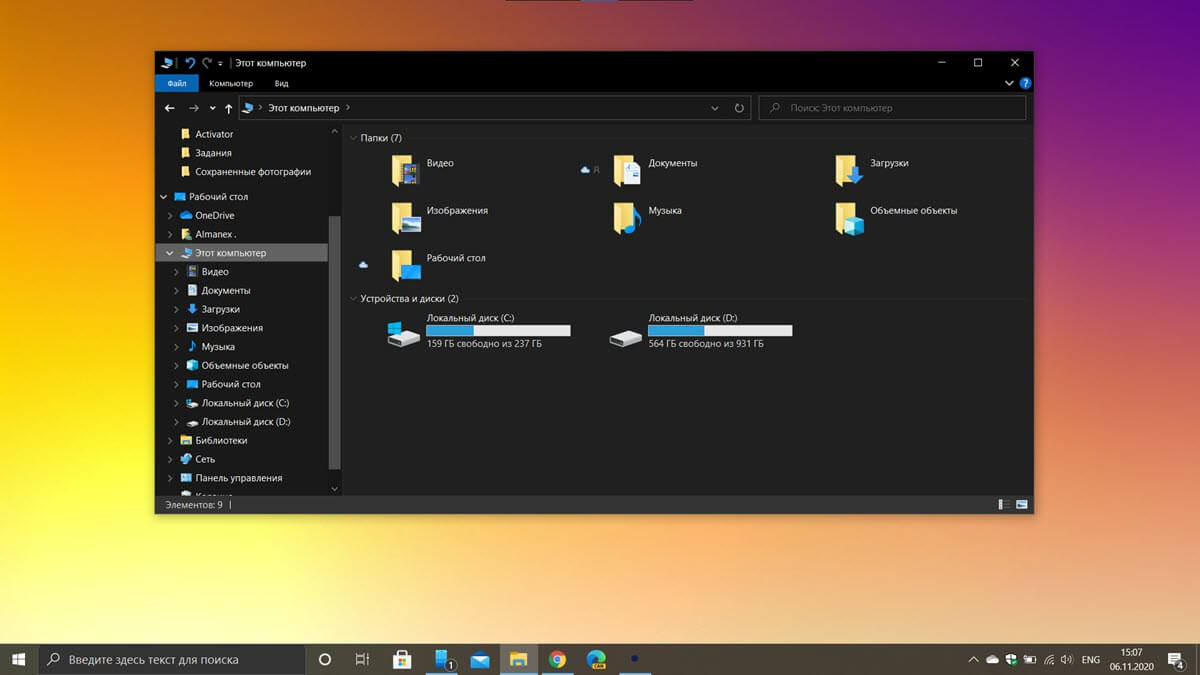Viewport: 1200px width, 675px height.
Task: Go up one level with the up arrow
Action: pyautogui.click(x=229, y=108)
